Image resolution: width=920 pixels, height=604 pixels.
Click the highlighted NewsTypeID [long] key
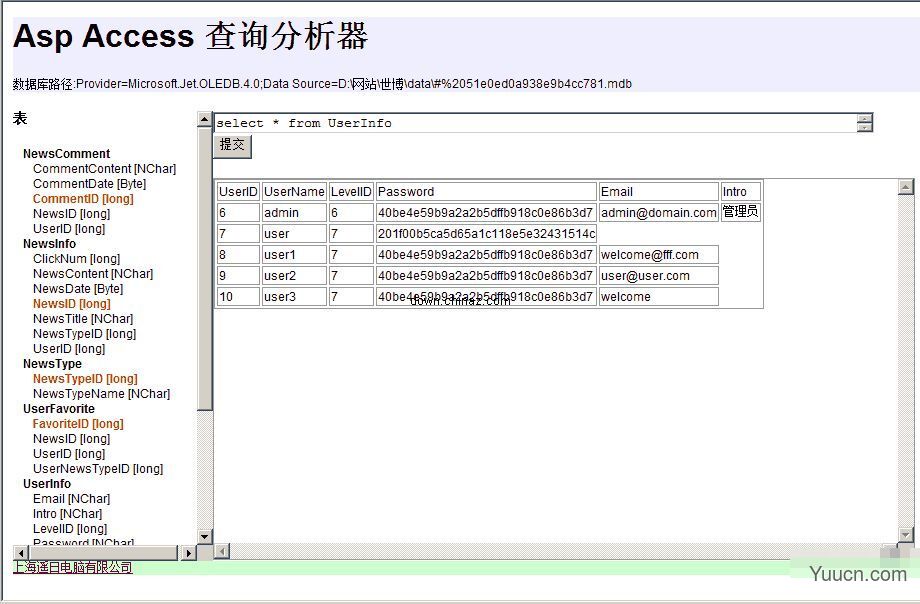pyautogui.click(x=85, y=379)
